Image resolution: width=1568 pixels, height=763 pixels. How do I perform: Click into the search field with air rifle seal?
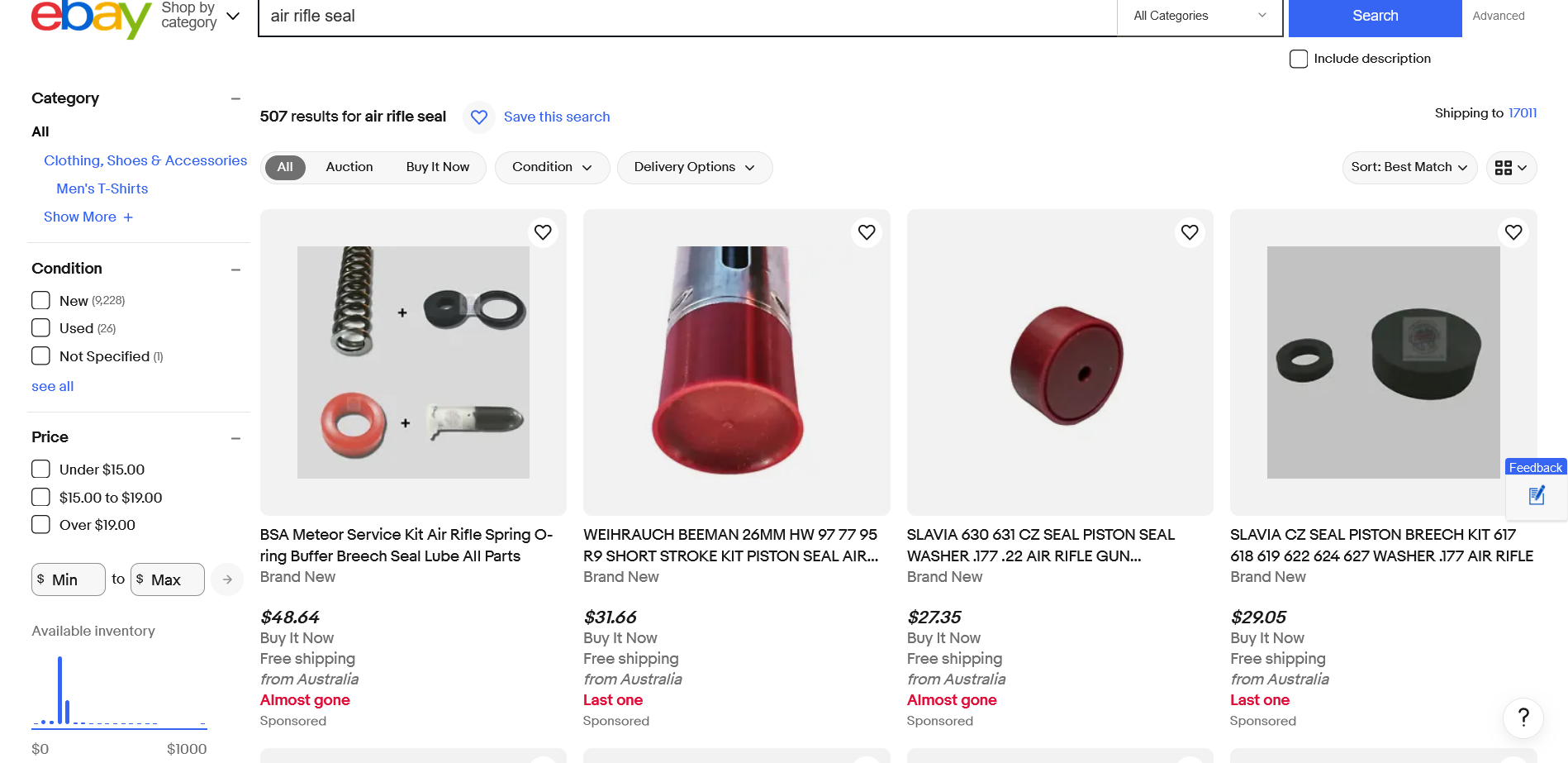[x=687, y=17]
